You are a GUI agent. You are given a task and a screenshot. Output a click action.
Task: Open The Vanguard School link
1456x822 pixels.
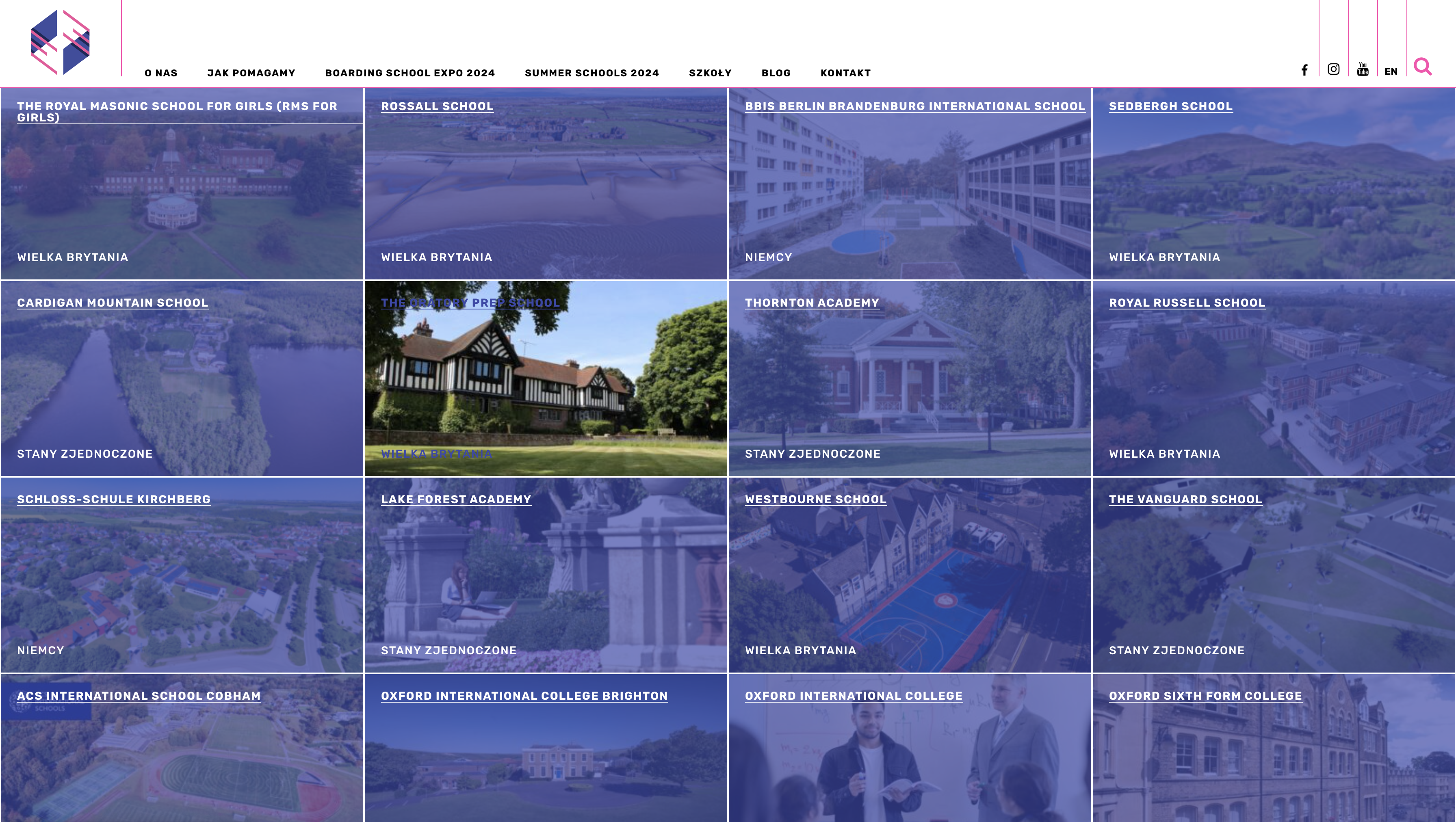point(1185,500)
